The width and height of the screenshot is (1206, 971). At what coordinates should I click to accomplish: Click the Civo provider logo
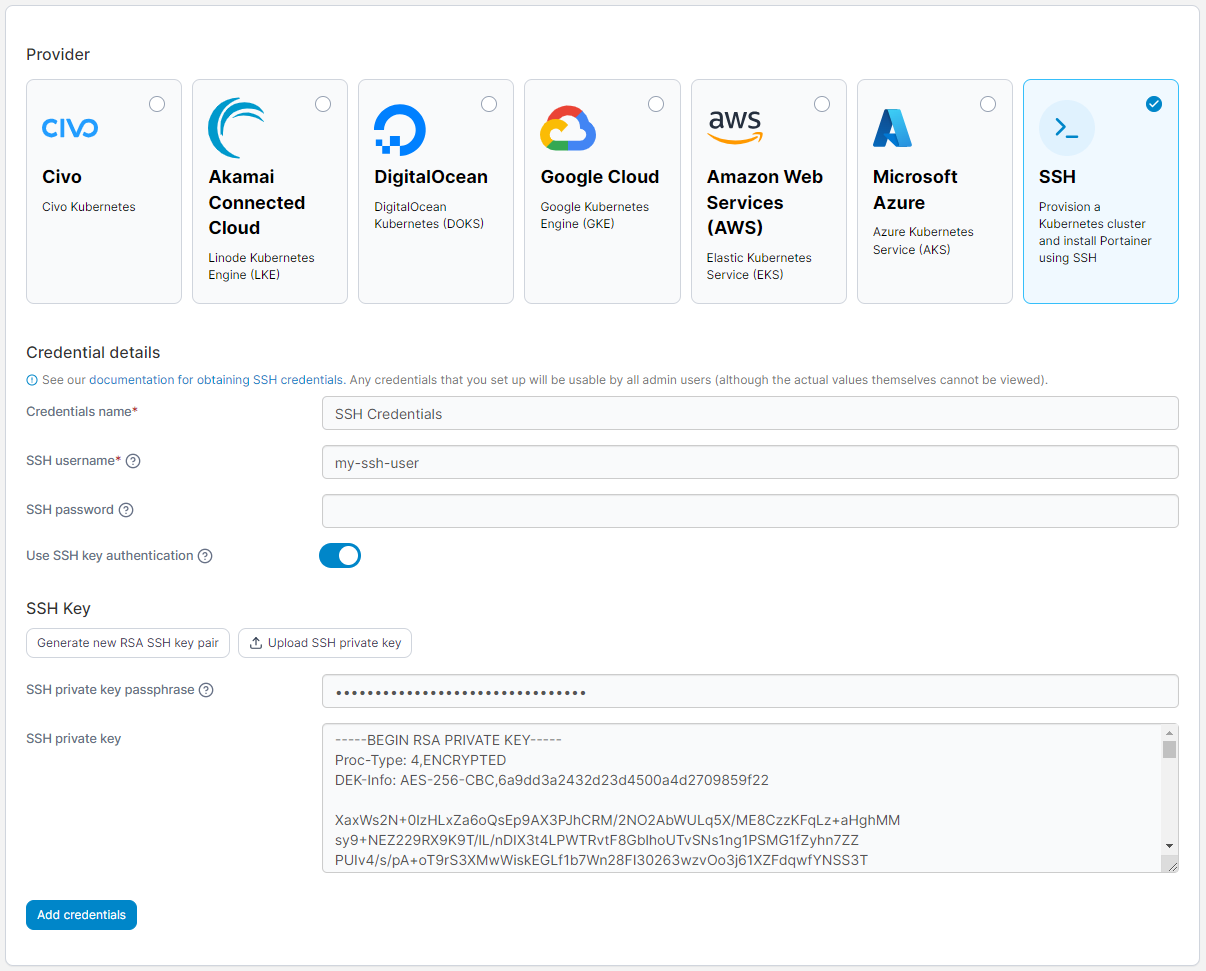pos(70,128)
